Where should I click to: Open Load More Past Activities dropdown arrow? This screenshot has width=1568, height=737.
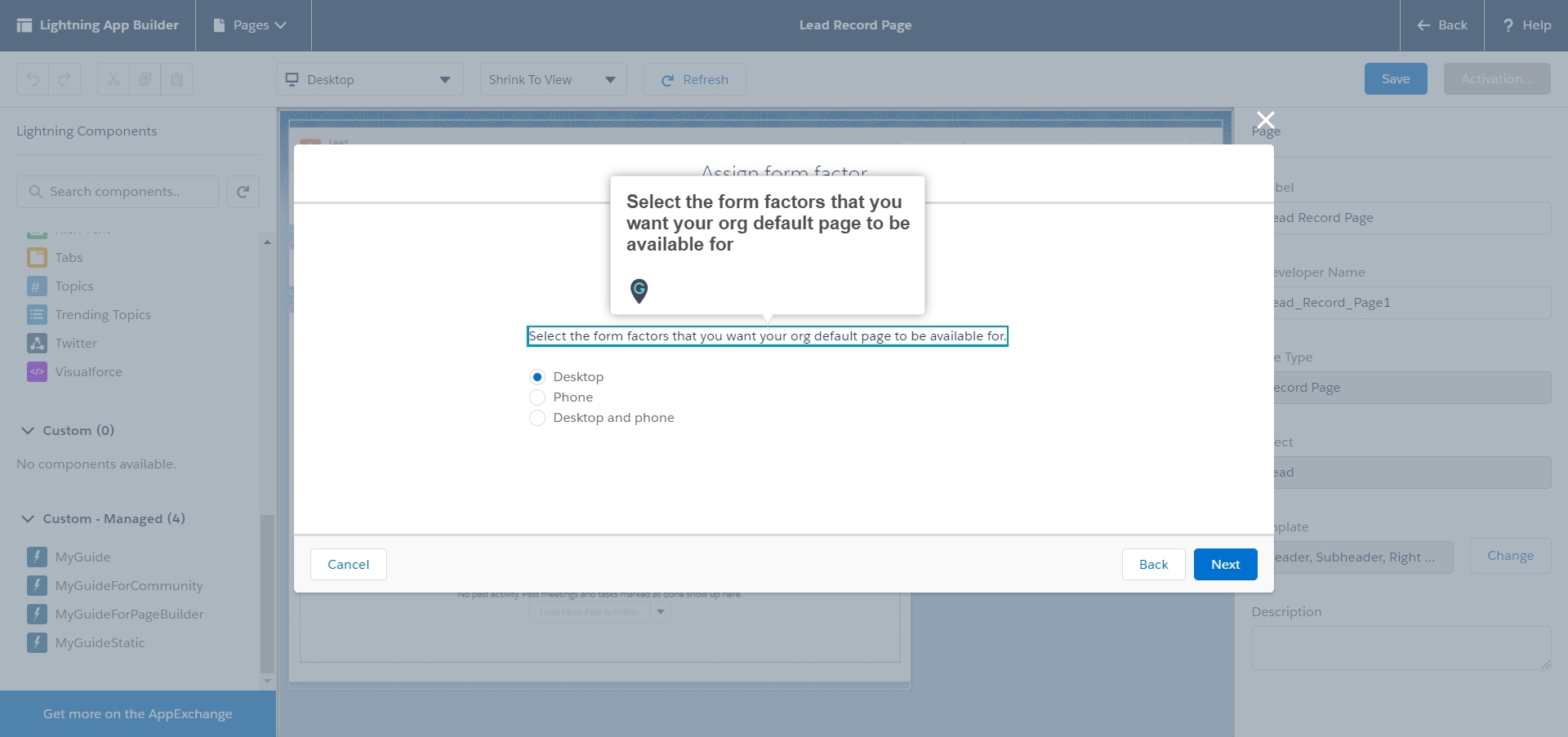pos(661,611)
